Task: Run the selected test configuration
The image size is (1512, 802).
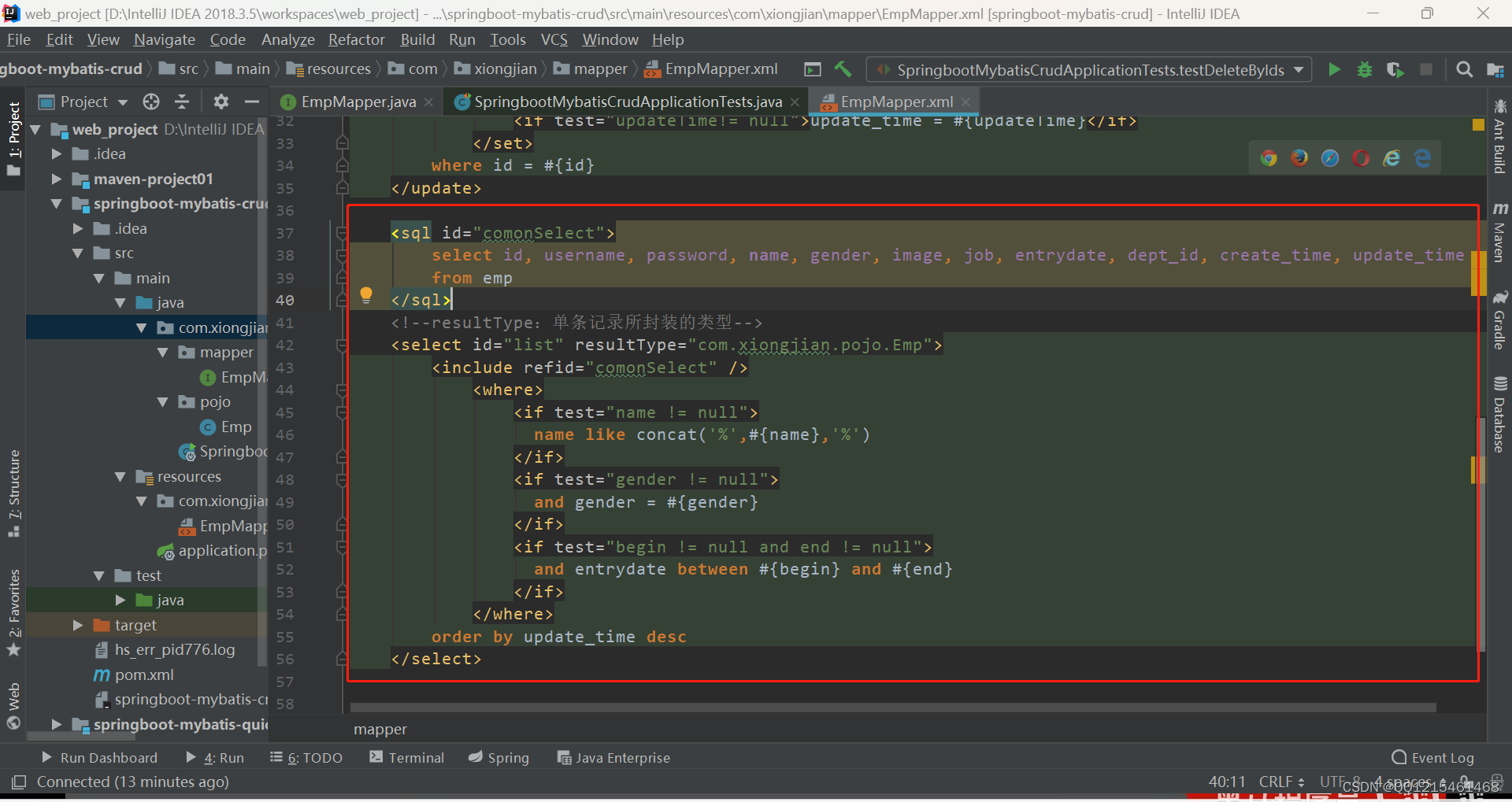Action: pyautogui.click(x=1334, y=70)
